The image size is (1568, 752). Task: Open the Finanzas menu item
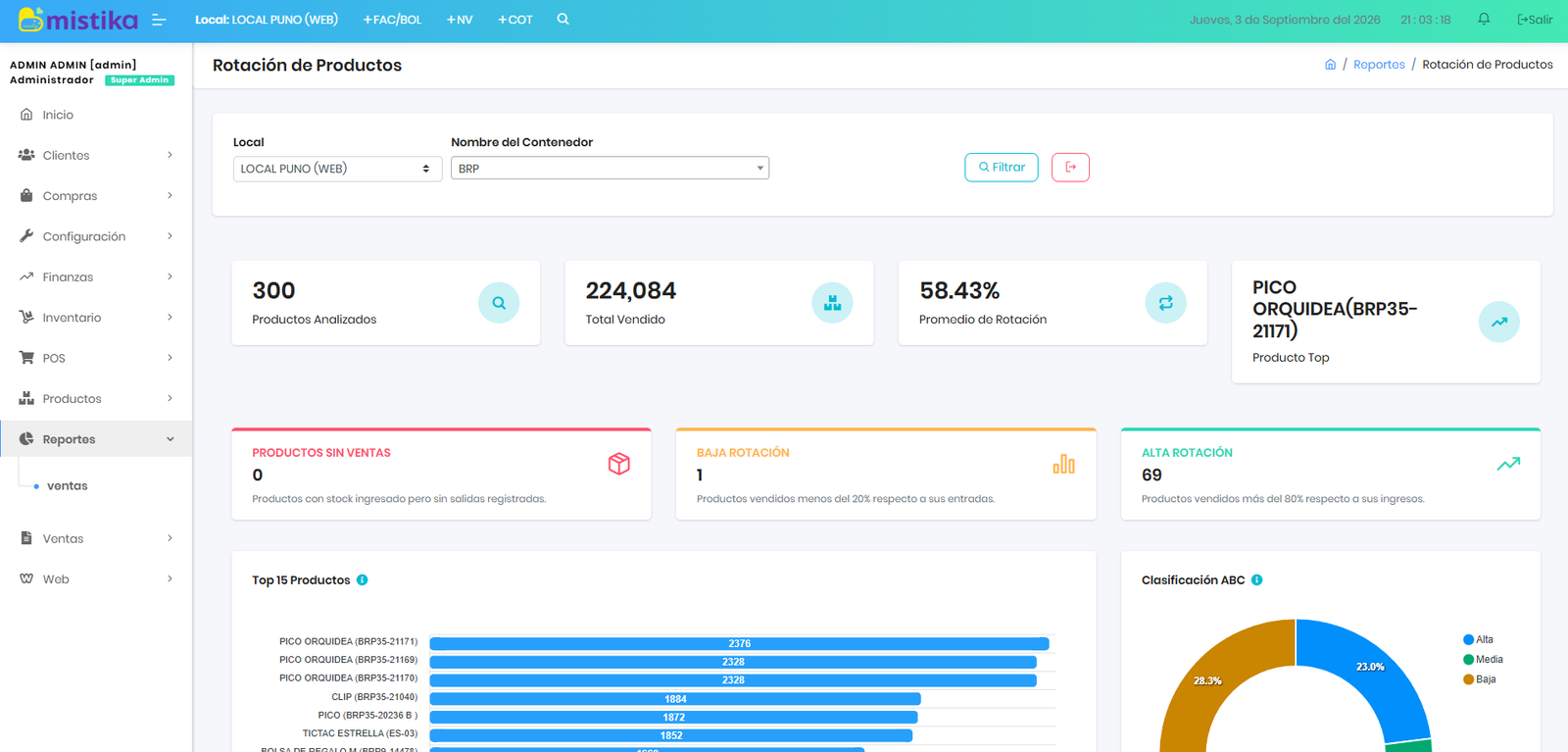click(x=96, y=276)
